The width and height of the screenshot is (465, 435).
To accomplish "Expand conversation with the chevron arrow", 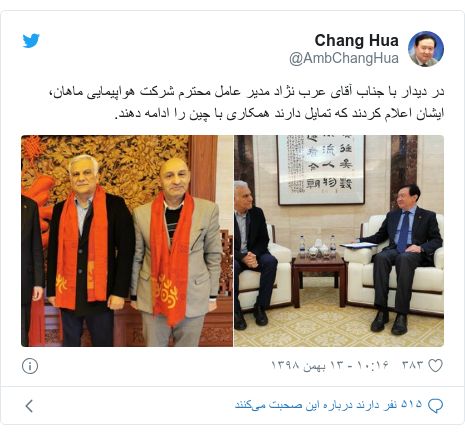I will [29, 406].
